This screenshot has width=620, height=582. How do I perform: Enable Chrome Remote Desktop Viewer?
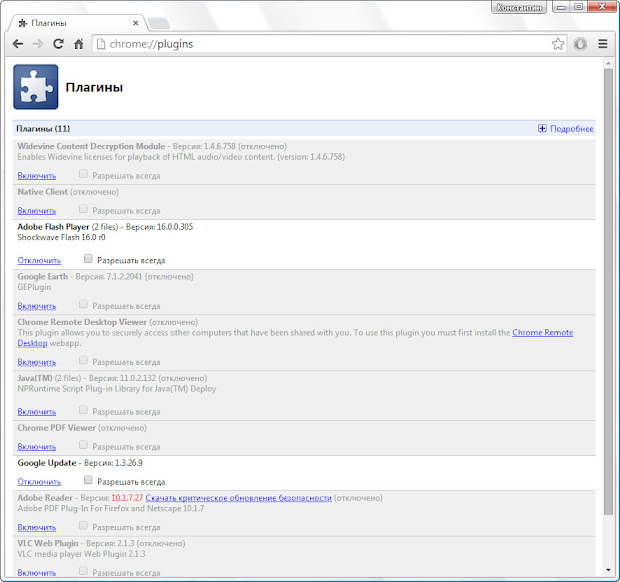pos(37,362)
